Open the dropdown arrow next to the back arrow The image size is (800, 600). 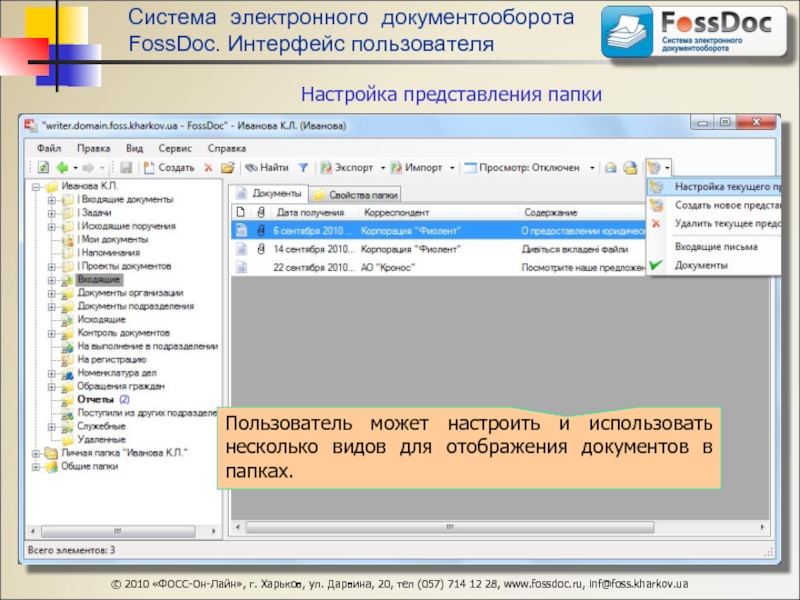click(76, 167)
